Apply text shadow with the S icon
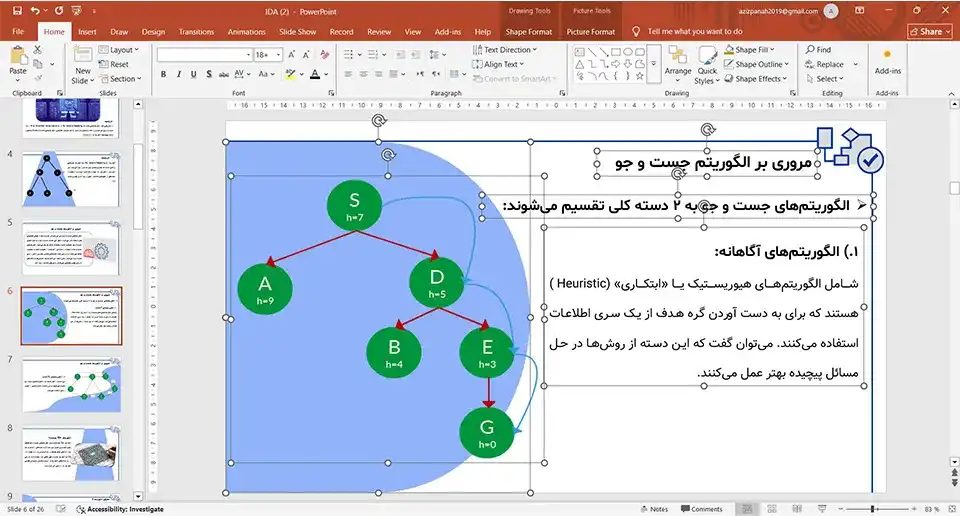Image resolution: width=960 pixels, height=516 pixels. (209, 74)
